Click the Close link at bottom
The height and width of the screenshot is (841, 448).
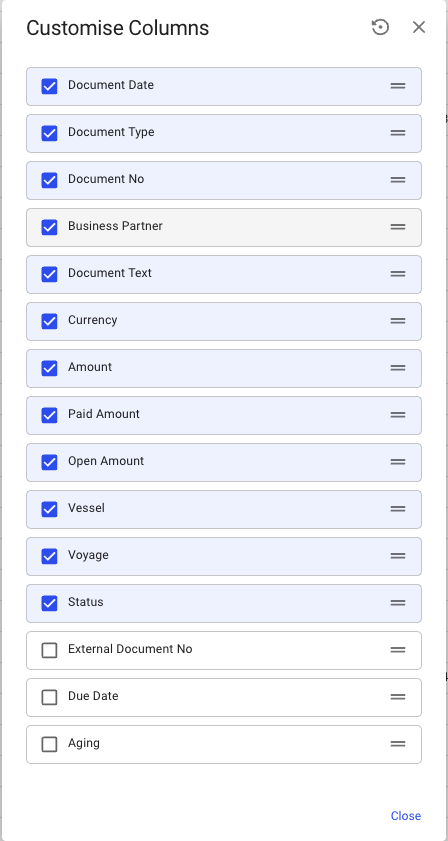point(406,815)
